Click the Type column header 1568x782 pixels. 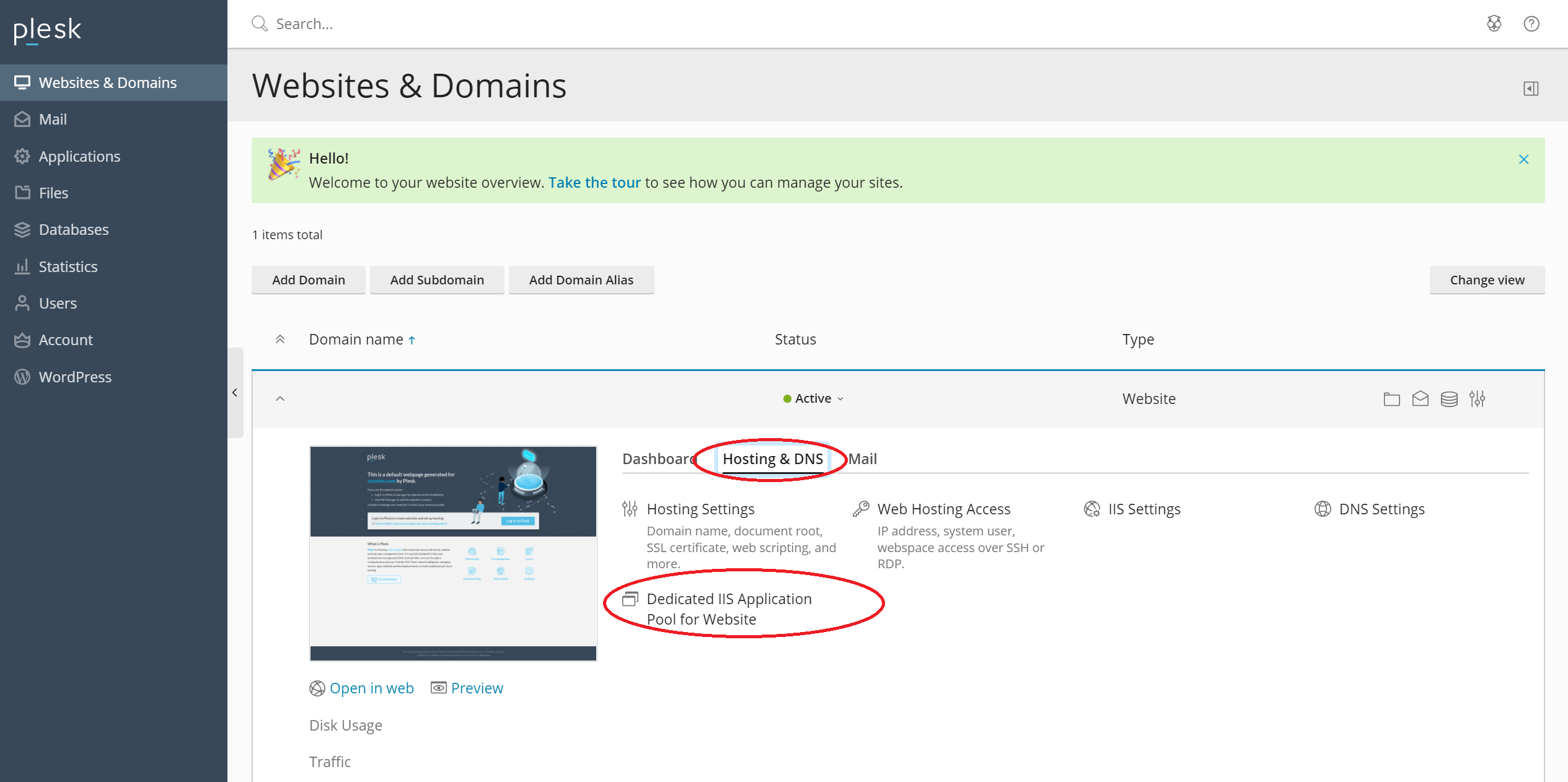(1138, 339)
